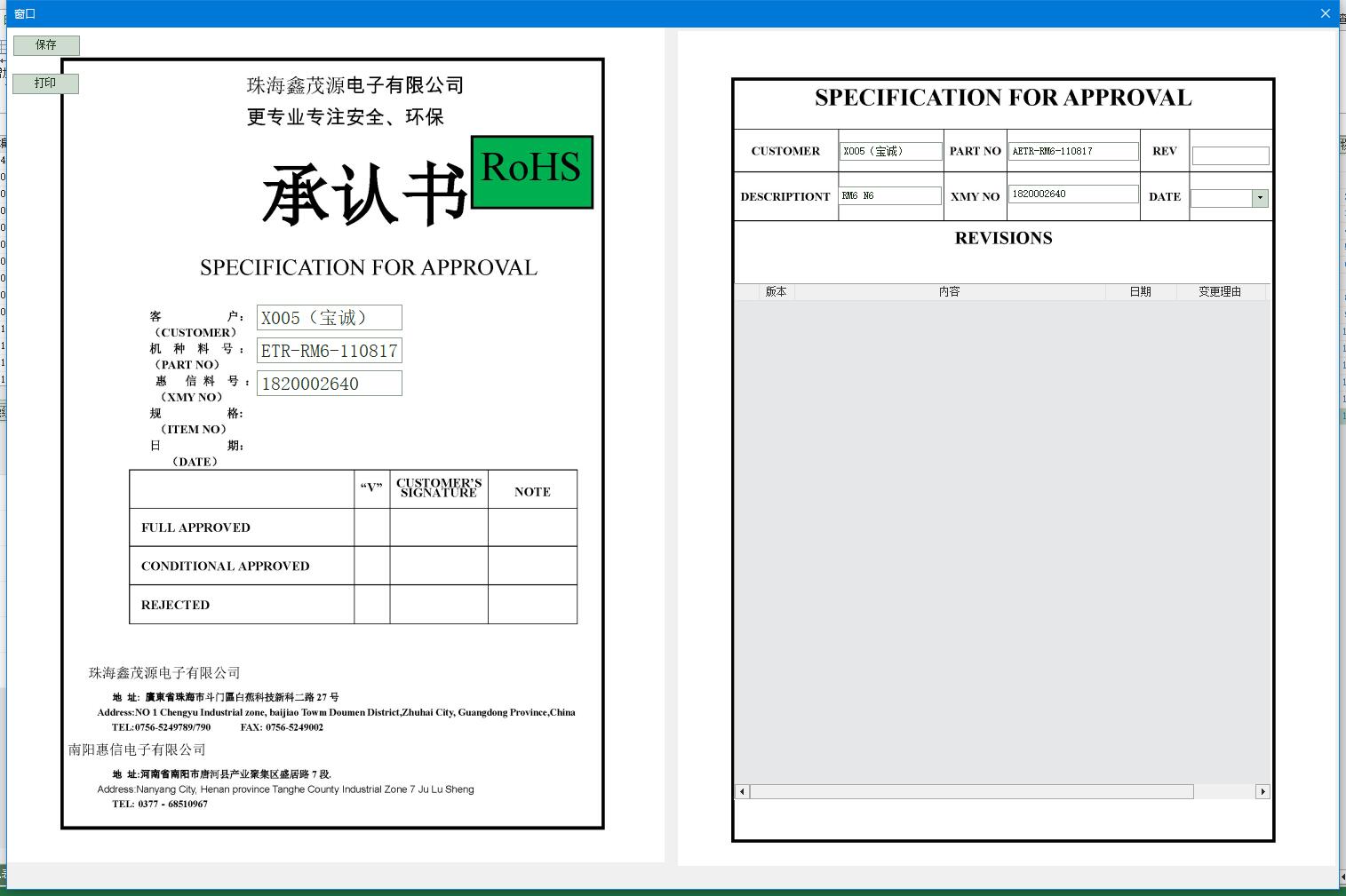Click the 内容 column header
This screenshot has height=896, width=1346.
(x=950, y=292)
